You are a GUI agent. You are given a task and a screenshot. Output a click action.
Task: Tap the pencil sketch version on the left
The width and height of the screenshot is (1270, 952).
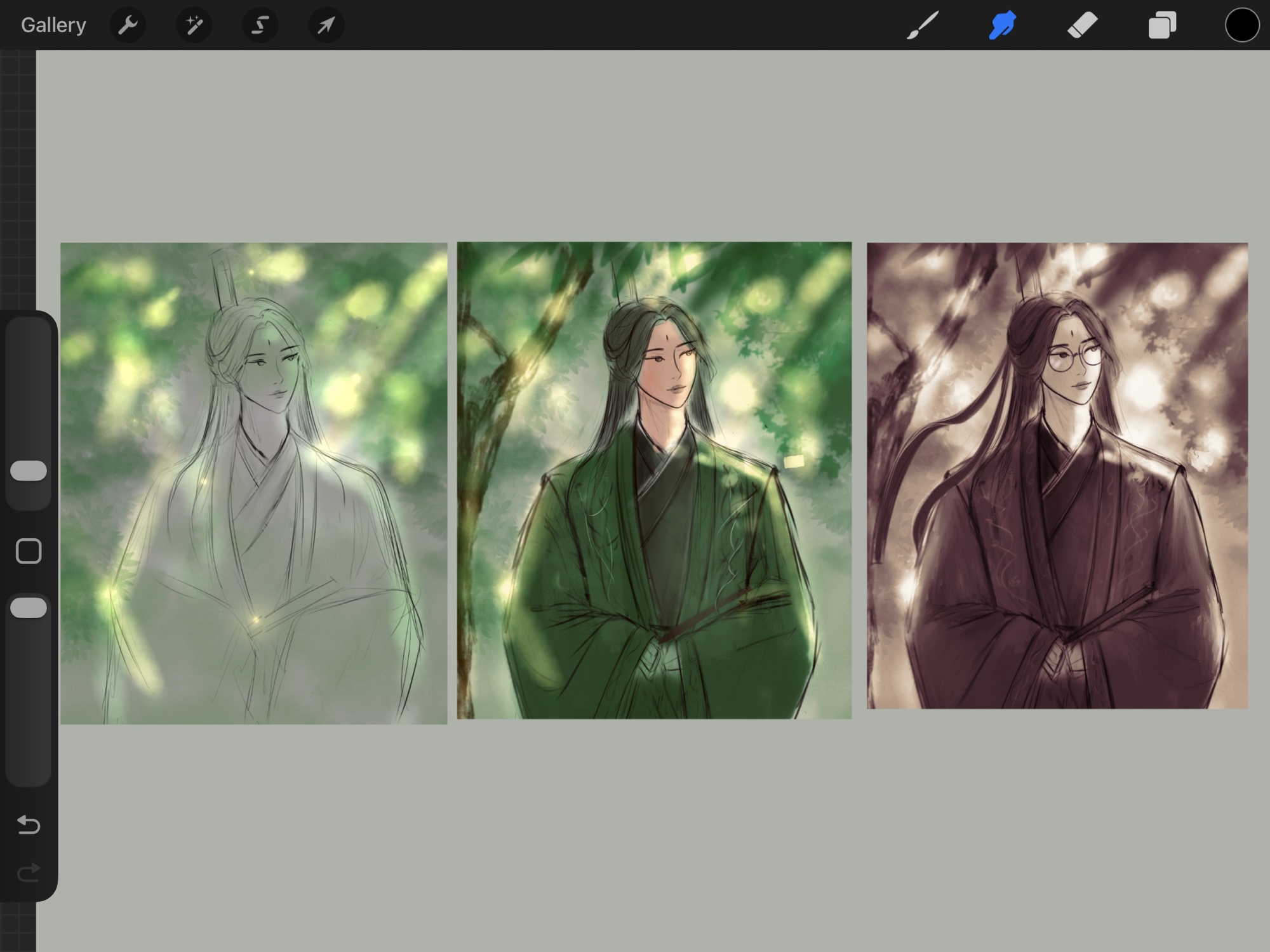point(253,482)
